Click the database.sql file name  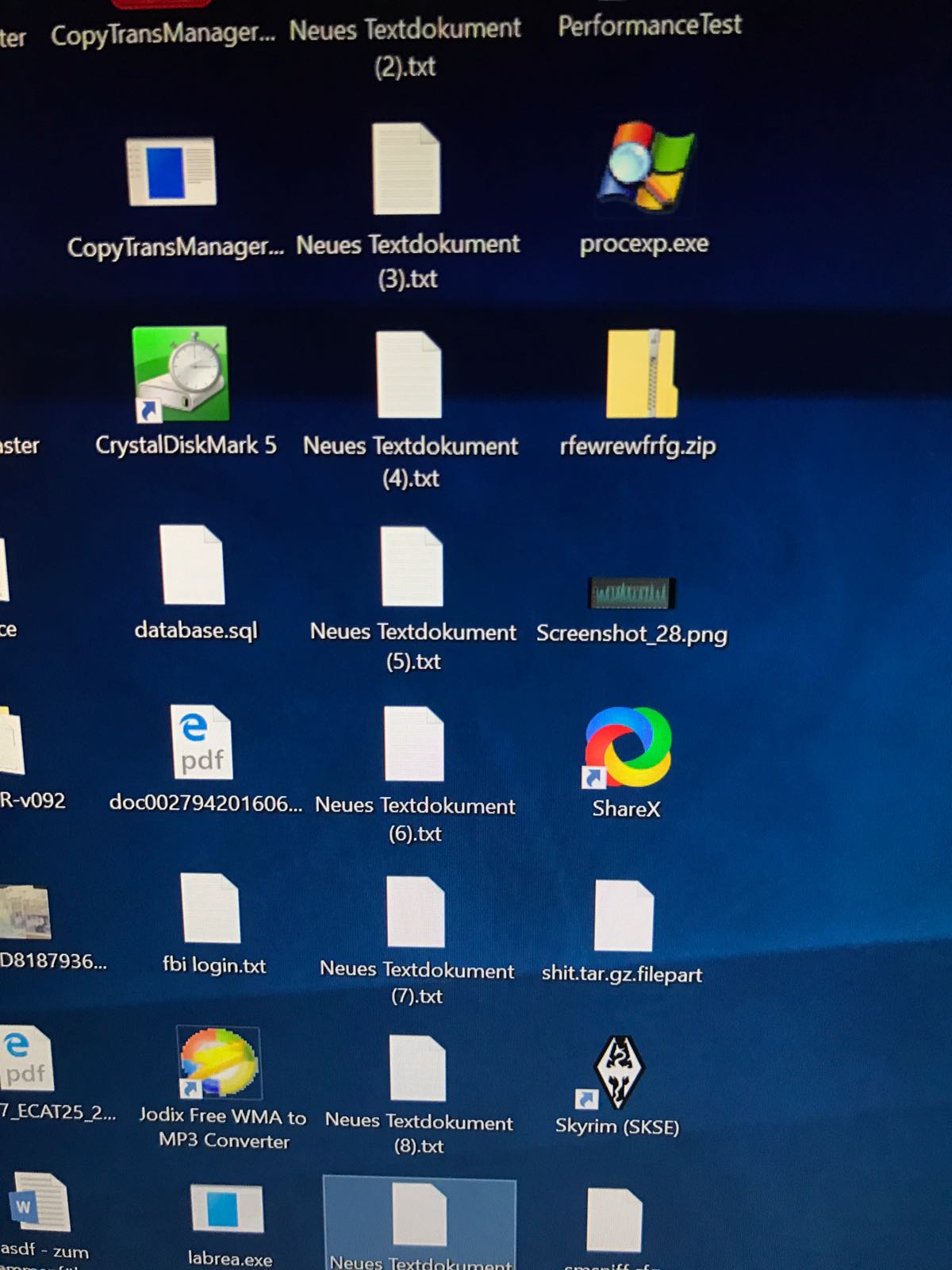196,630
